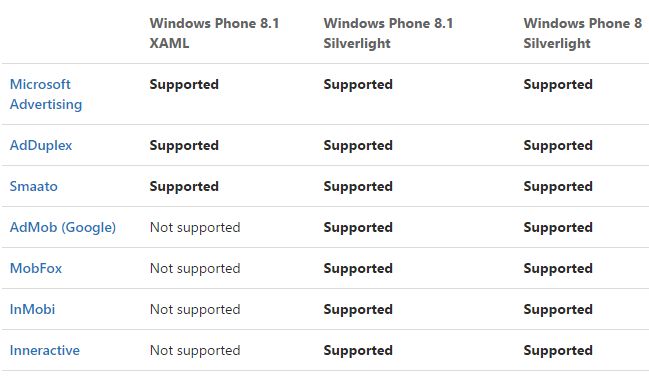Open the AdDuplex link

41,145
